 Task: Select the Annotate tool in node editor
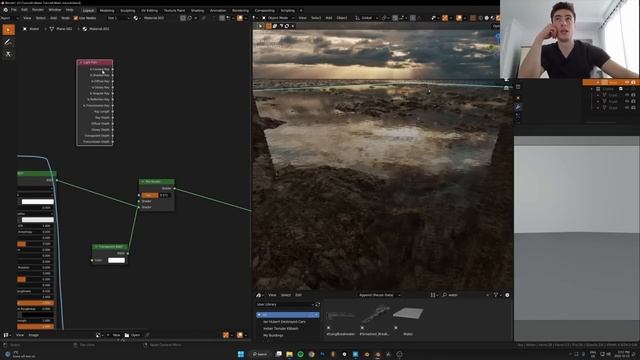tap(8, 42)
